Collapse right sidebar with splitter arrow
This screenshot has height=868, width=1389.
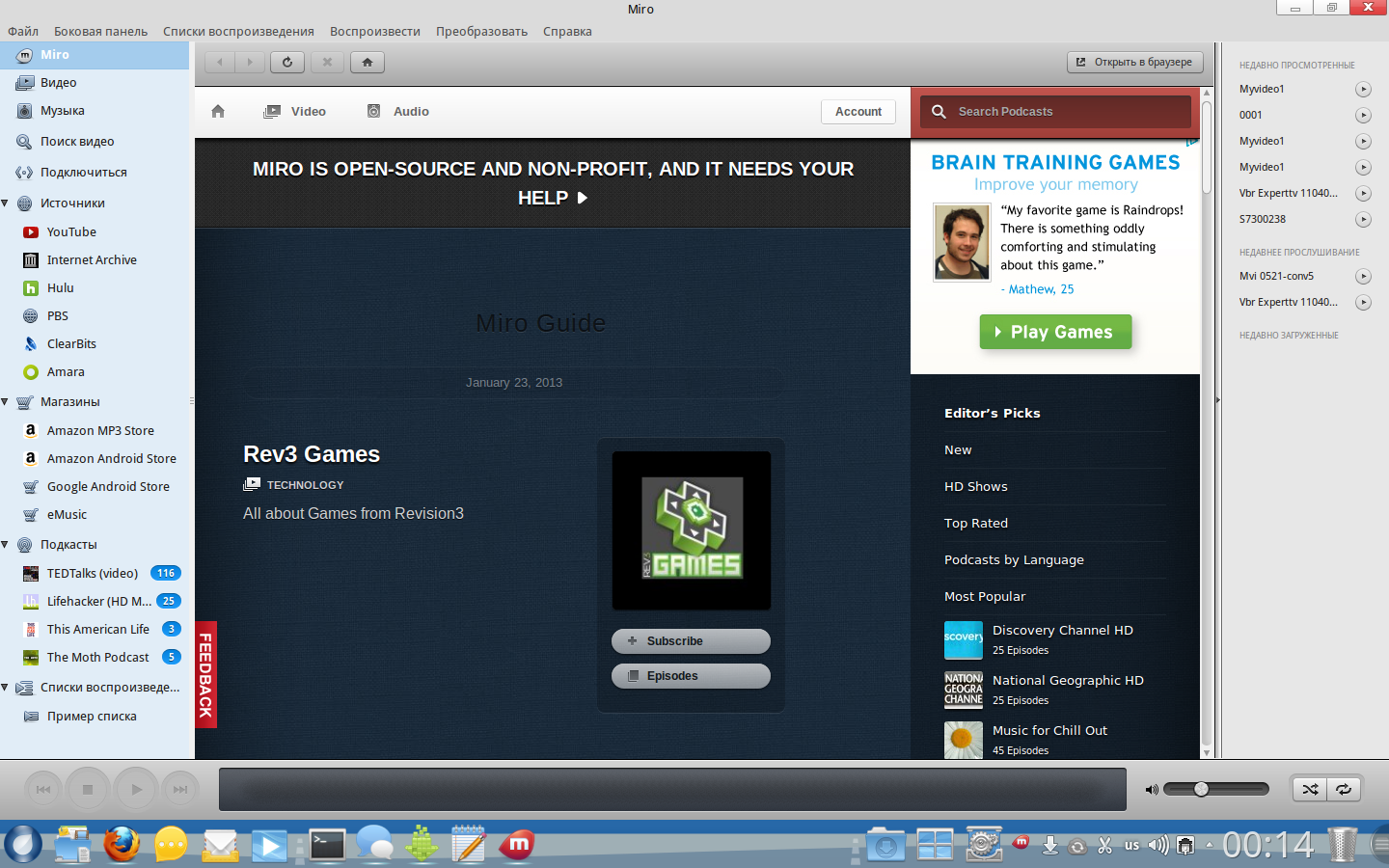pos(1217,399)
